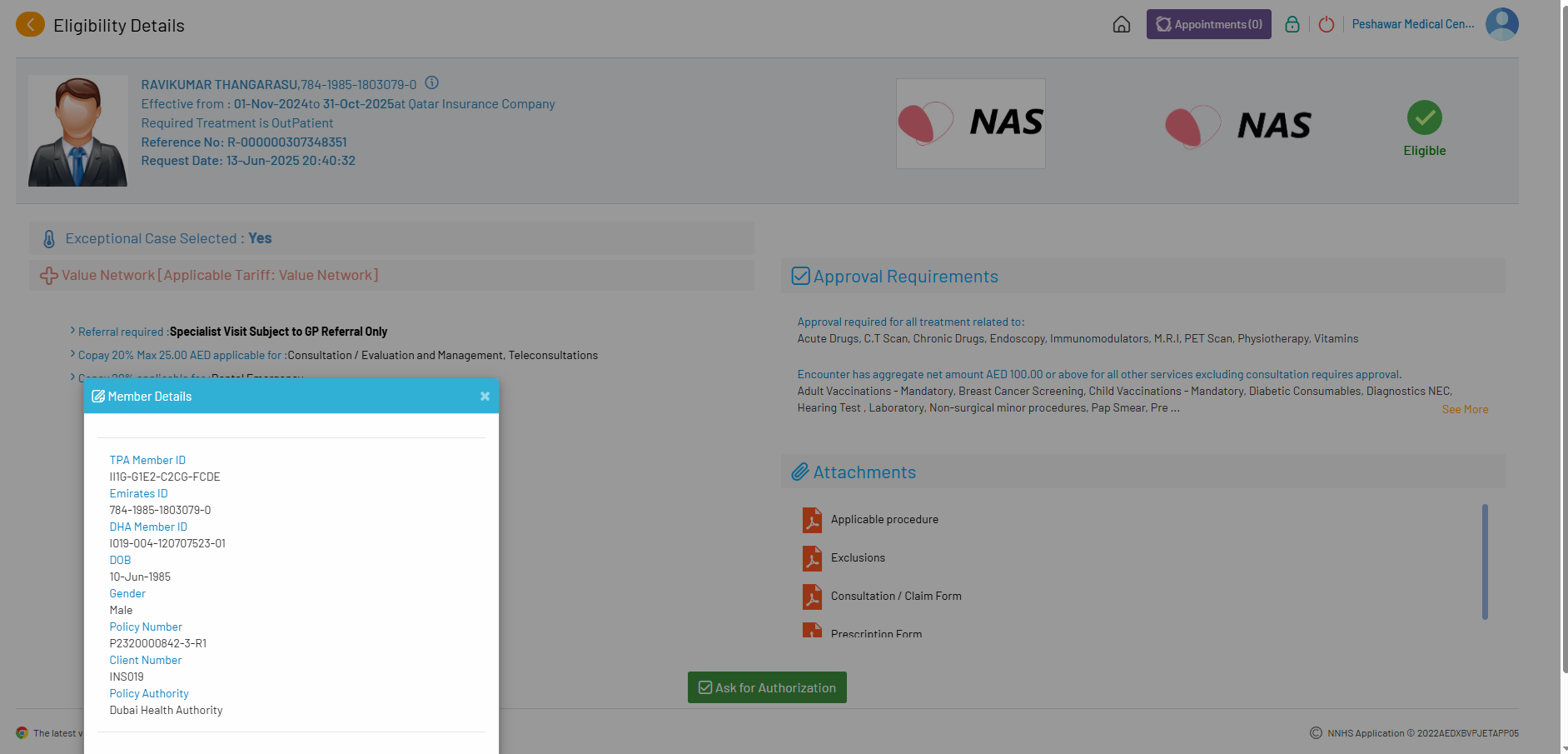Click the green Eligible checkmark status
The width and height of the screenshot is (1568, 754).
(1424, 118)
